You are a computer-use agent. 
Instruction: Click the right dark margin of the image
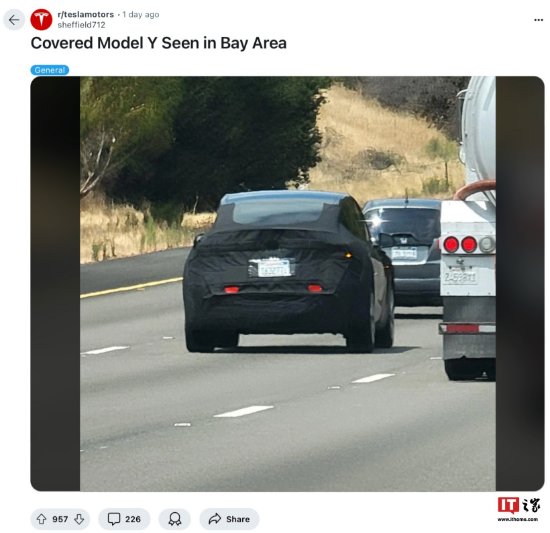click(x=520, y=283)
